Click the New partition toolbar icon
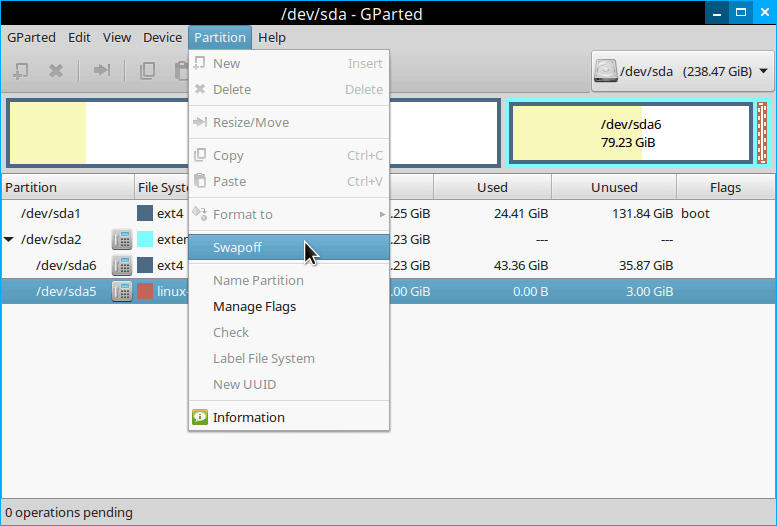777x526 pixels. pyautogui.click(x=20, y=71)
